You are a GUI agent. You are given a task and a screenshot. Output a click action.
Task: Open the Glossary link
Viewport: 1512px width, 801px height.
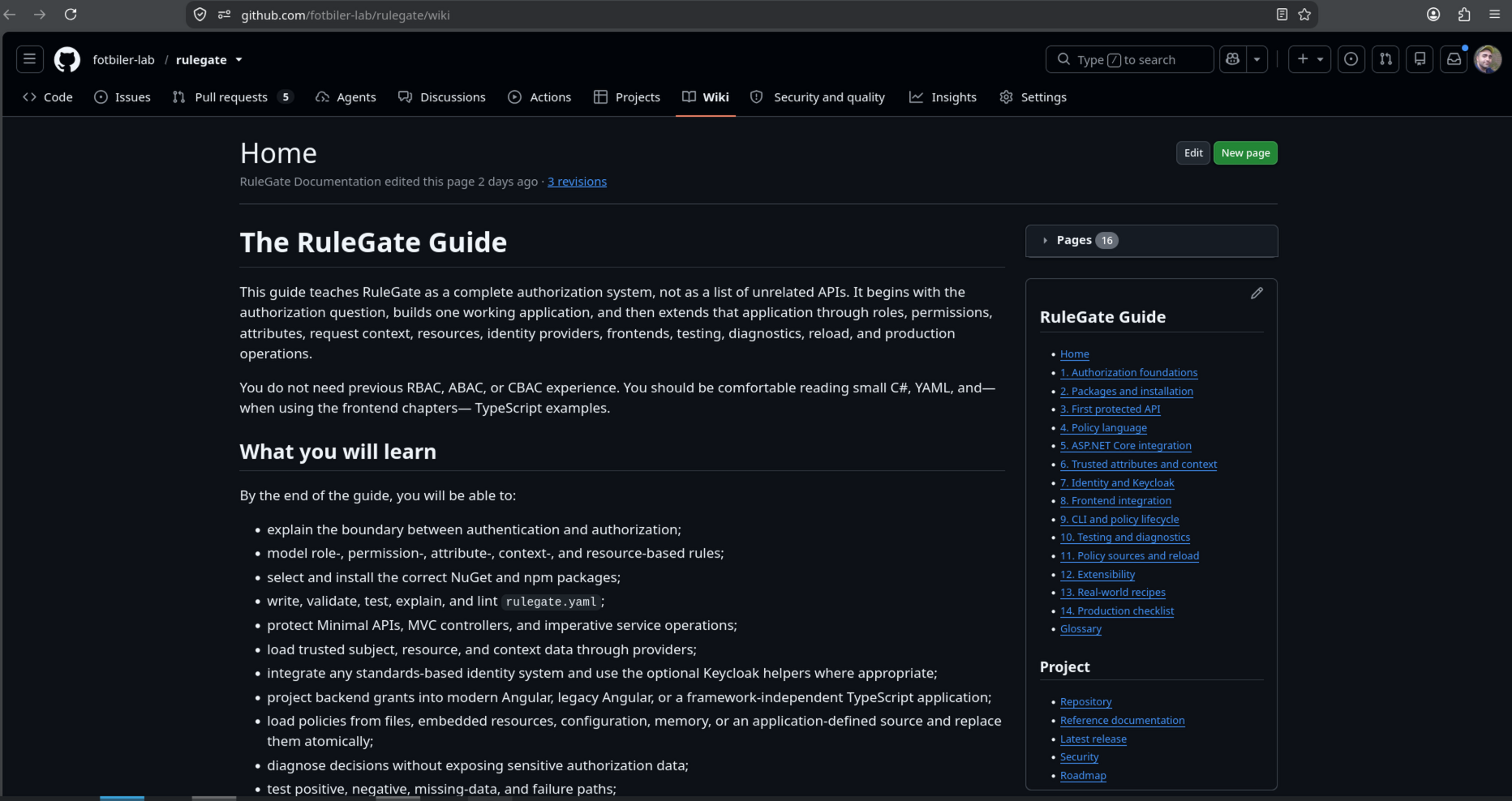1081,629
